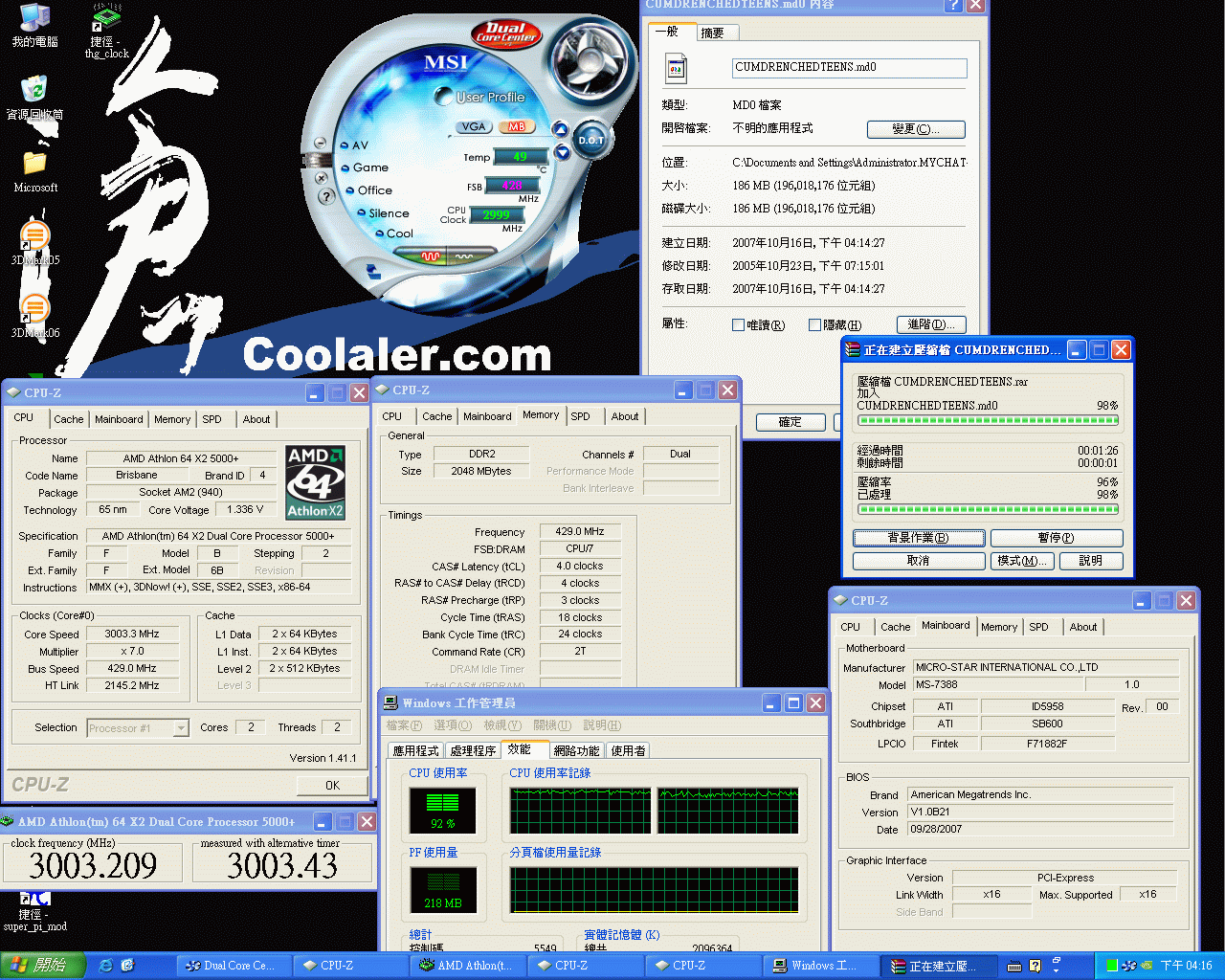This screenshot has height=980, width=1225.
Task: Click the D.O.T button in Dual Core Center
Action: (590, 141)
